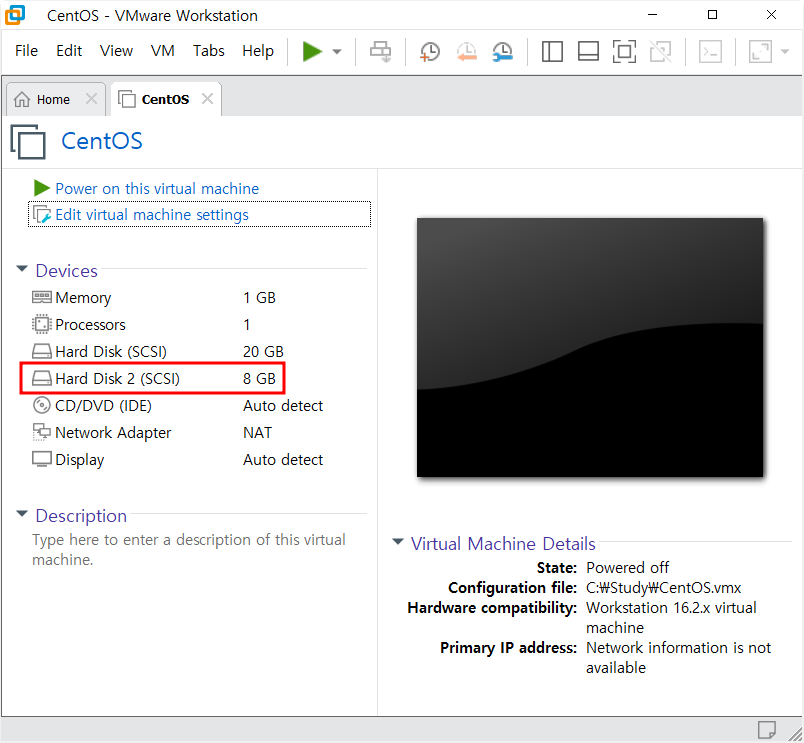804x743 pixels.
Task: Collapse the Virtual Machine Details section
Action: [x=397, y=541]
